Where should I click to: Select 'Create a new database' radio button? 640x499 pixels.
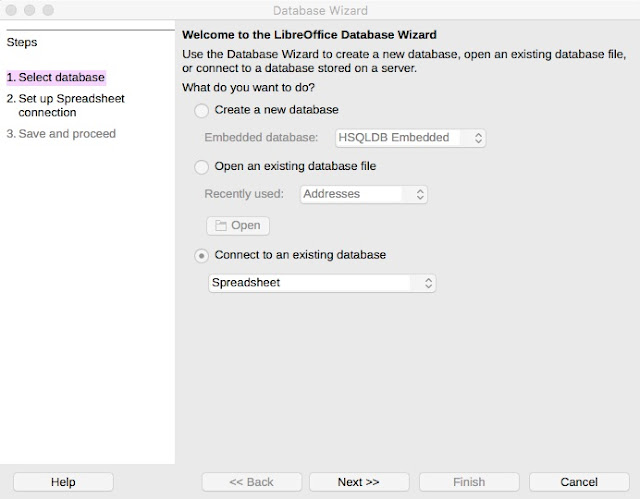click(x=202, y=110)
